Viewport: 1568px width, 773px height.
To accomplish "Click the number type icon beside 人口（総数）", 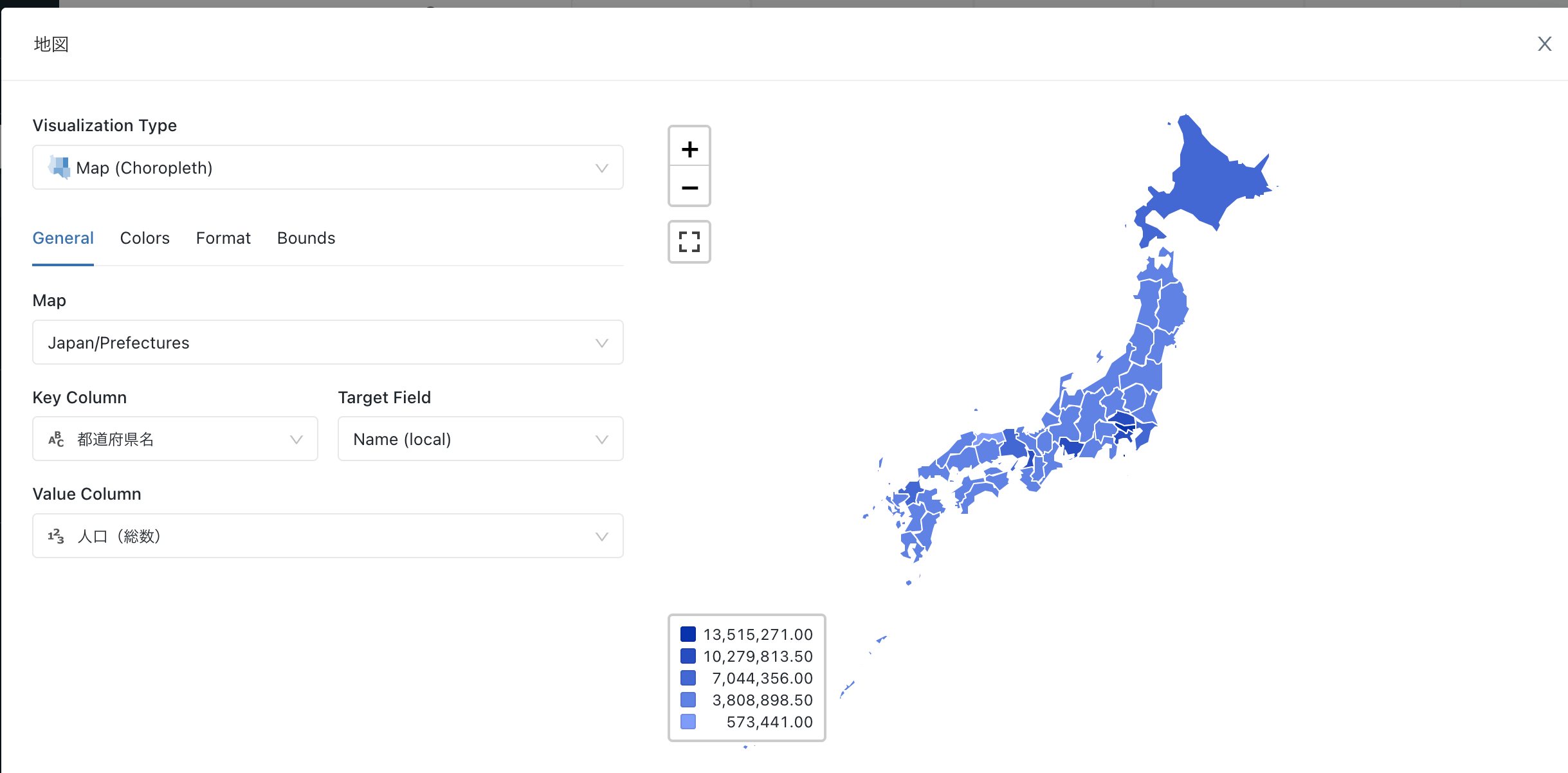I will [56, 536].
